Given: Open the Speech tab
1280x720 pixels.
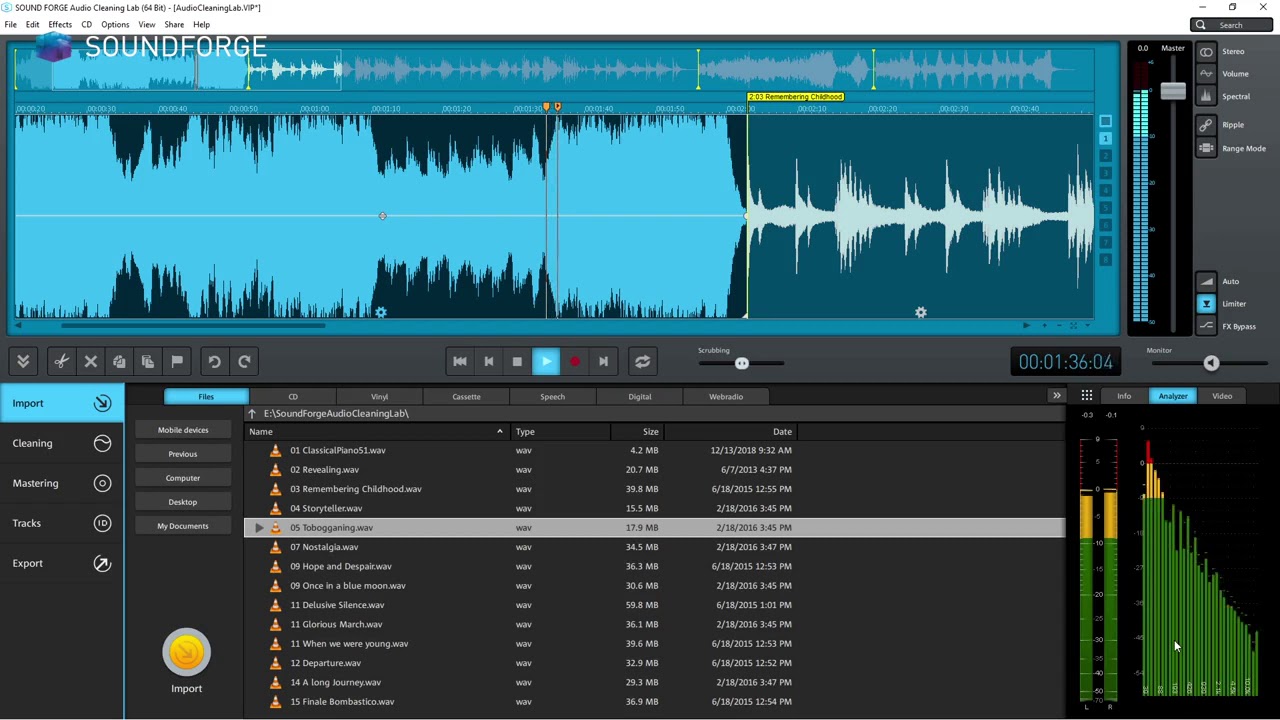Looking at the screenshot, I should point(552,397).
